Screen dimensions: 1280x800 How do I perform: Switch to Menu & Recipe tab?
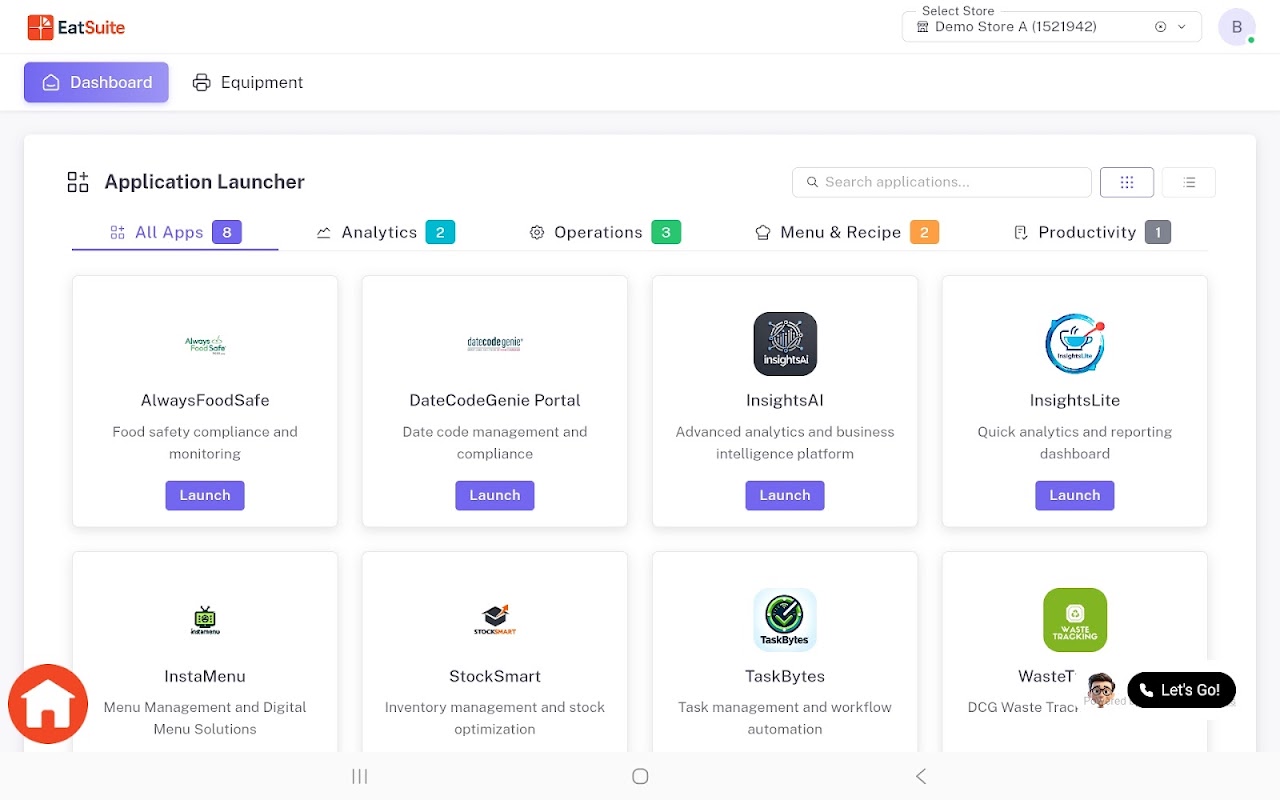846,232
